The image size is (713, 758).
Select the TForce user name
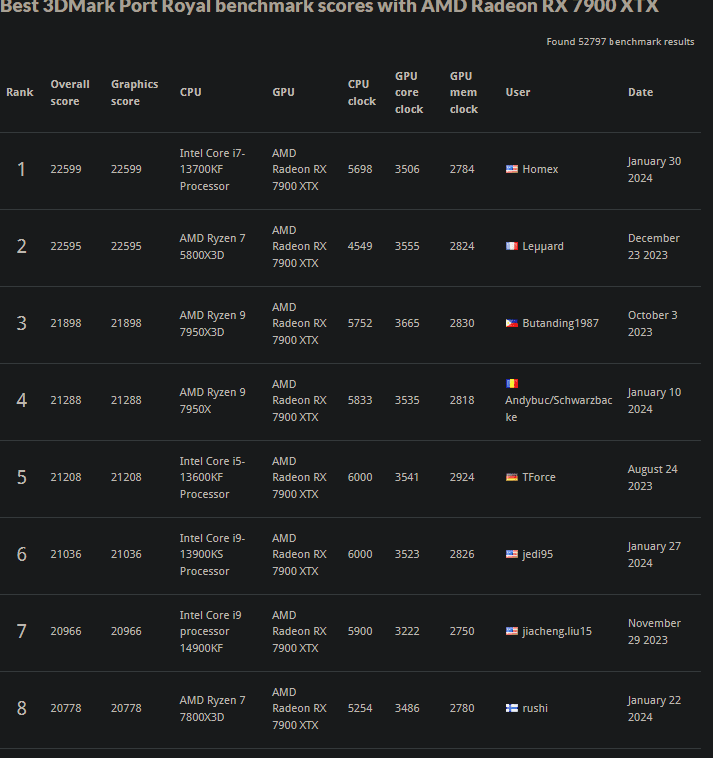point(538,477)
